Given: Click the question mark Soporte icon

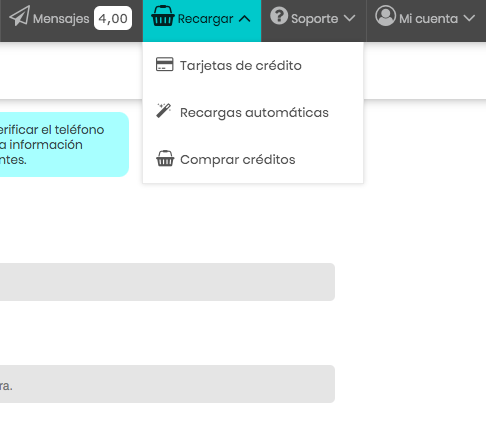Looking at the screenshot, I should pyautogui.click(x=279, y=16).
